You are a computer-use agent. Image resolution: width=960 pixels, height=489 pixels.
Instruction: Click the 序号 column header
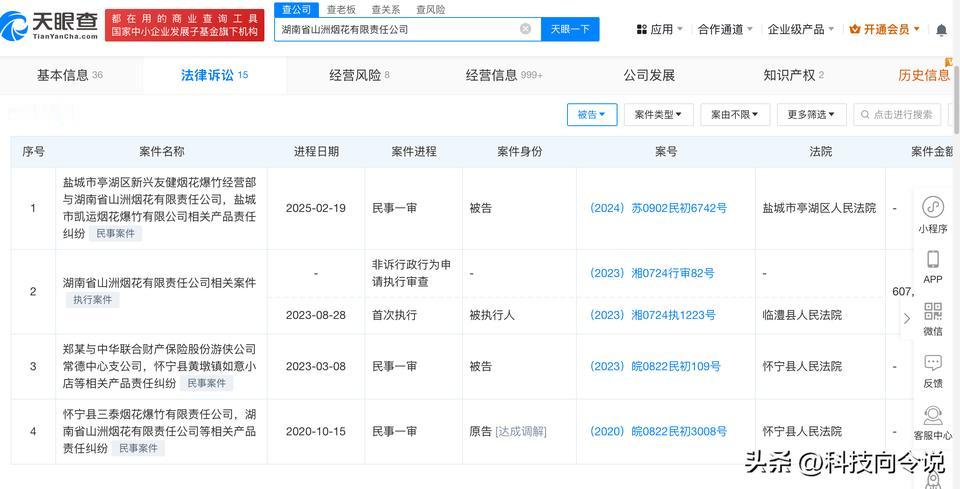(33, 152)
